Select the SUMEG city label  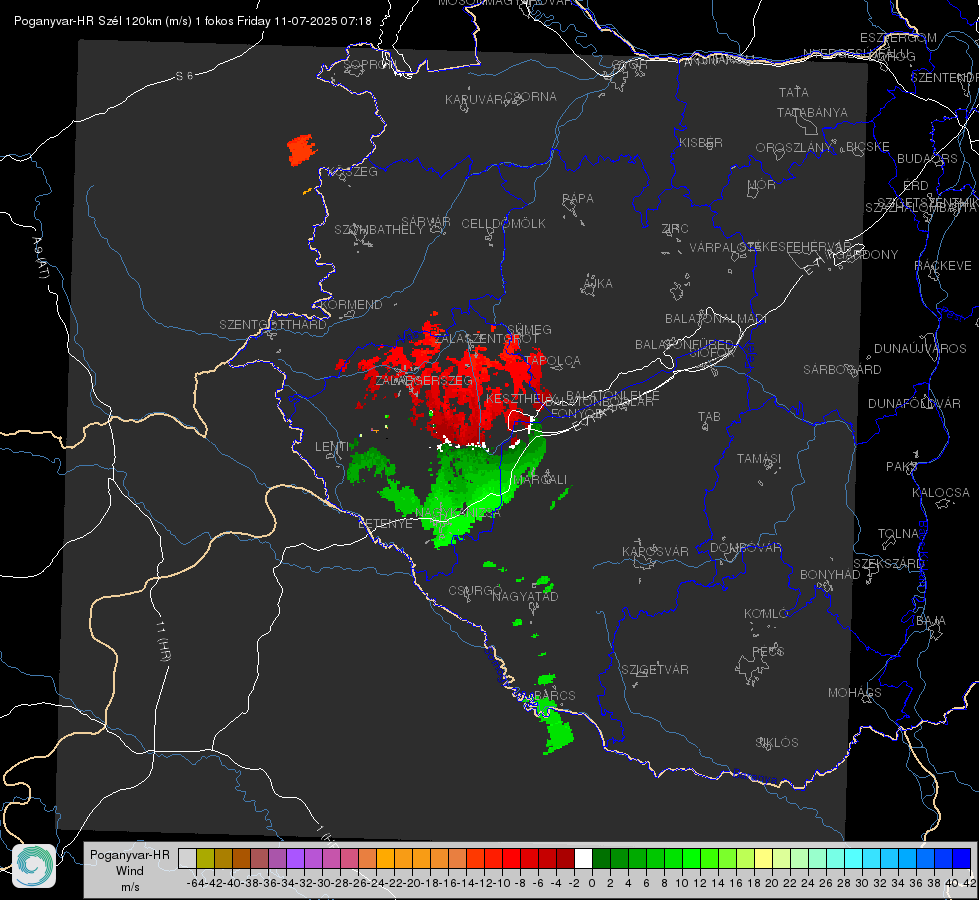pos(529,329)
